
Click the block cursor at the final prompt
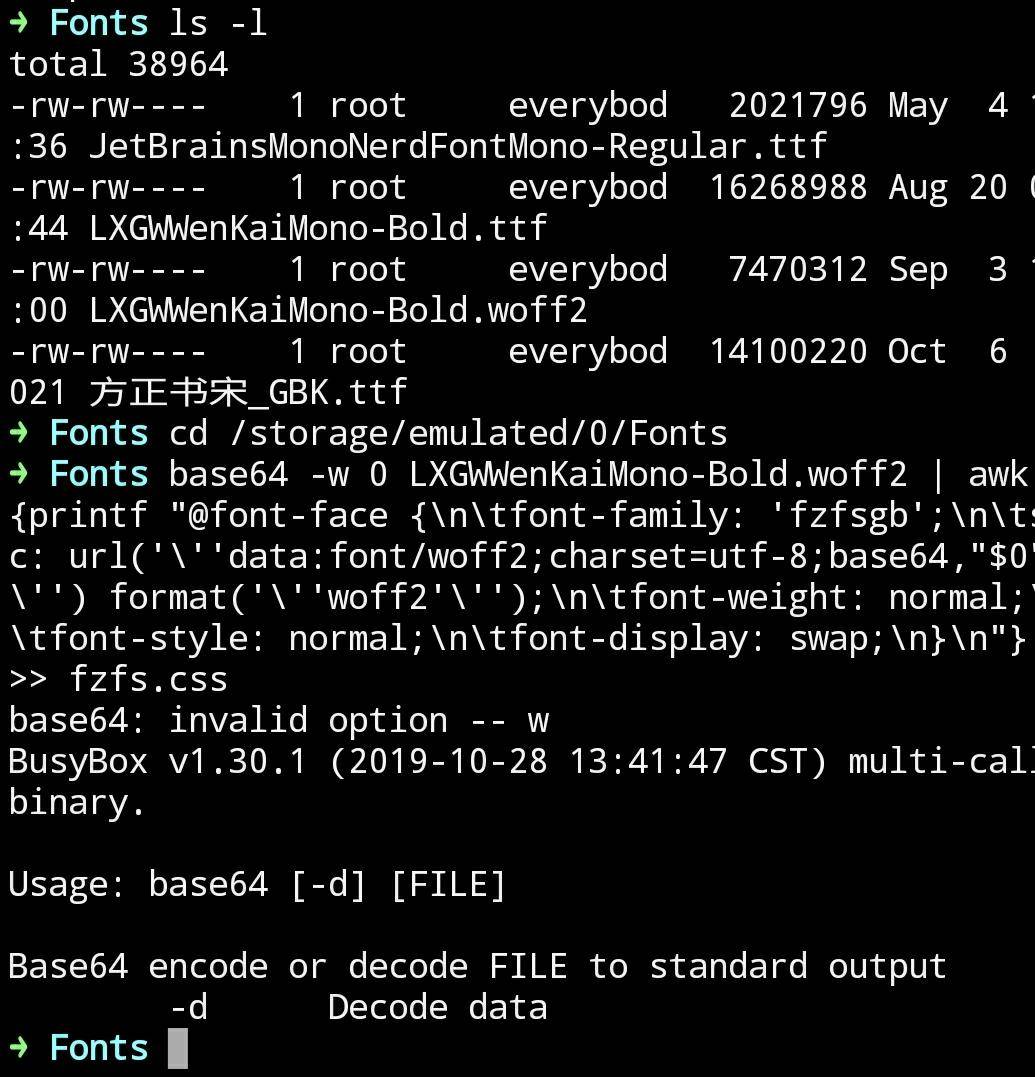tap(178, 1048)
